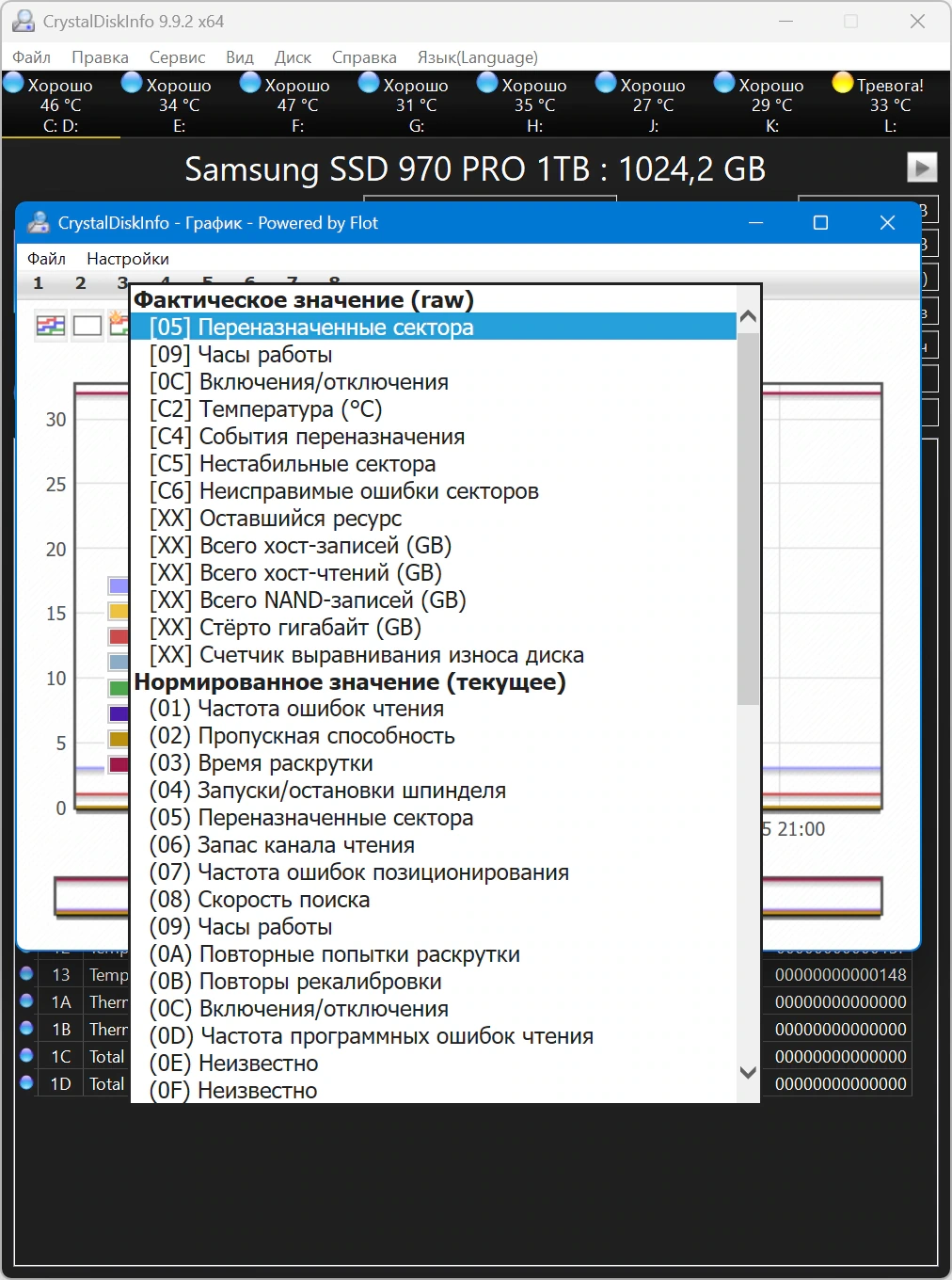952x1280 pixels.
Task: Open the Справка menu
Action: pyautogui.click(x=364, y=57)
